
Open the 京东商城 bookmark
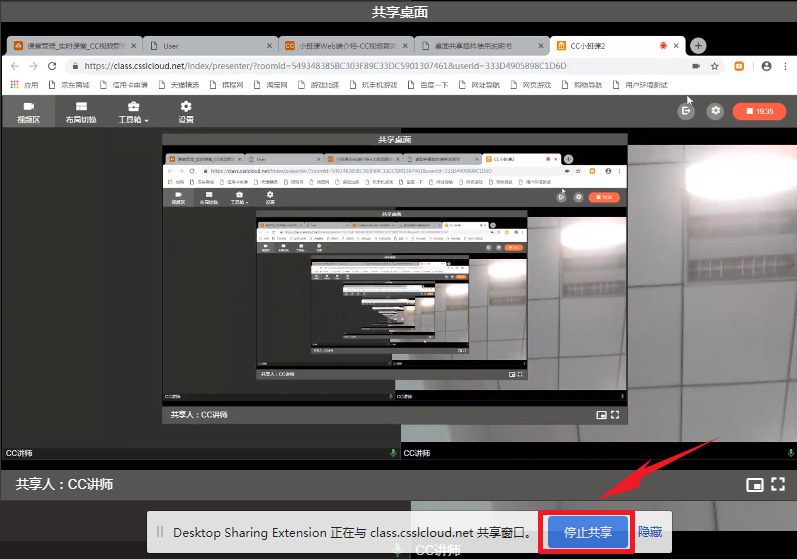(75, 85)
